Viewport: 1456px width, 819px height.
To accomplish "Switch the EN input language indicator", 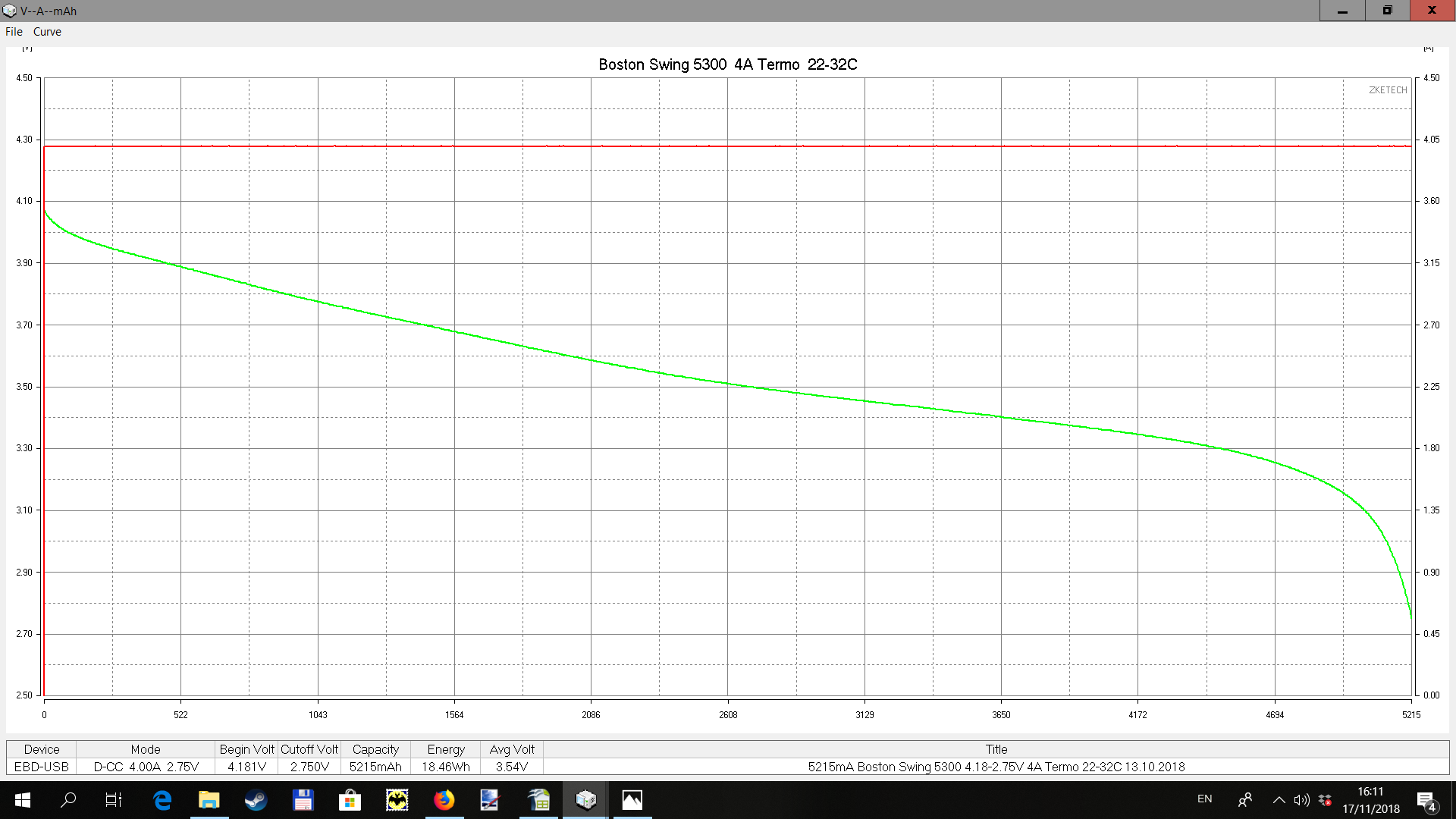I will coord(1204,799).
